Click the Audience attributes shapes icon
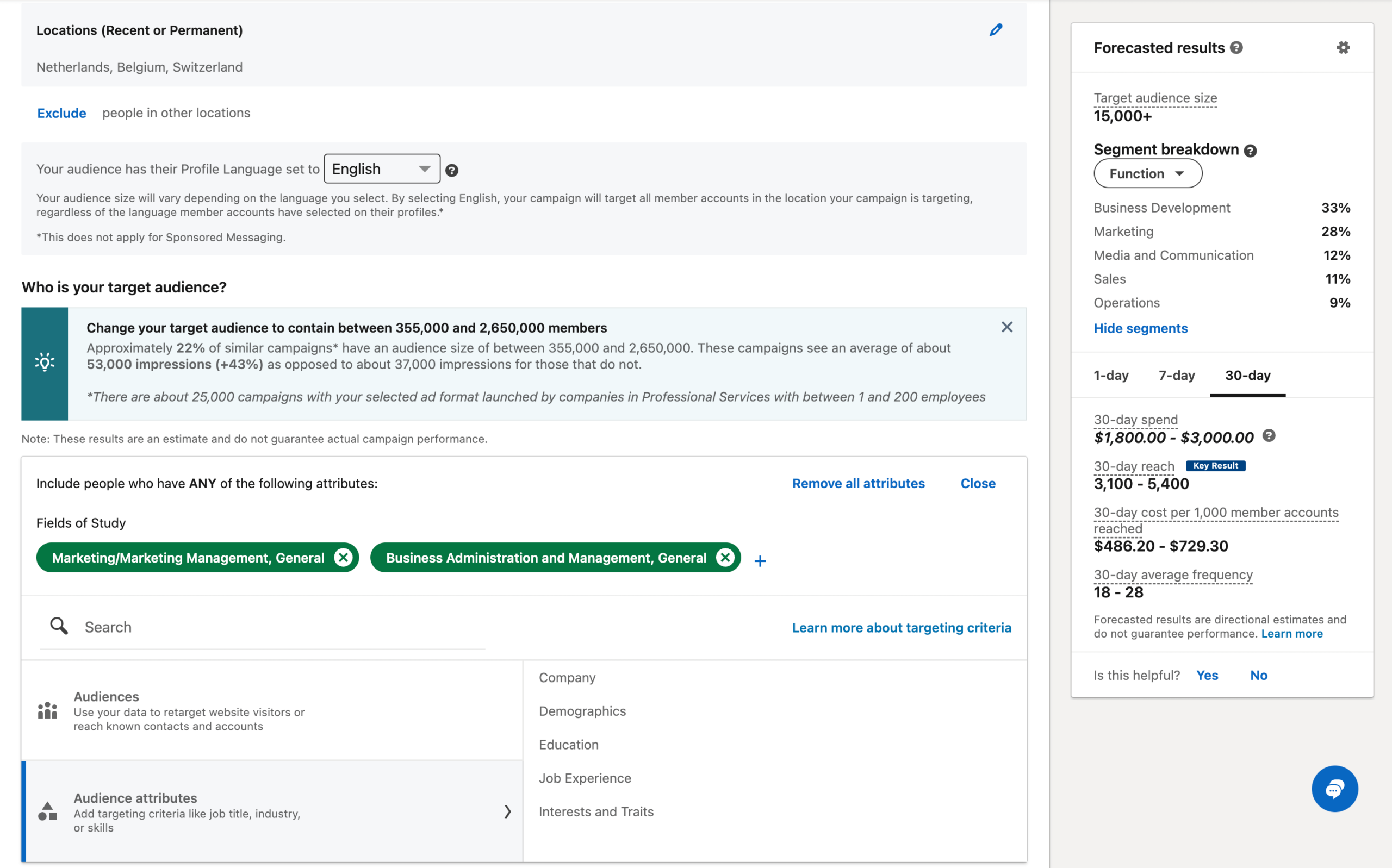 (48, 811)
